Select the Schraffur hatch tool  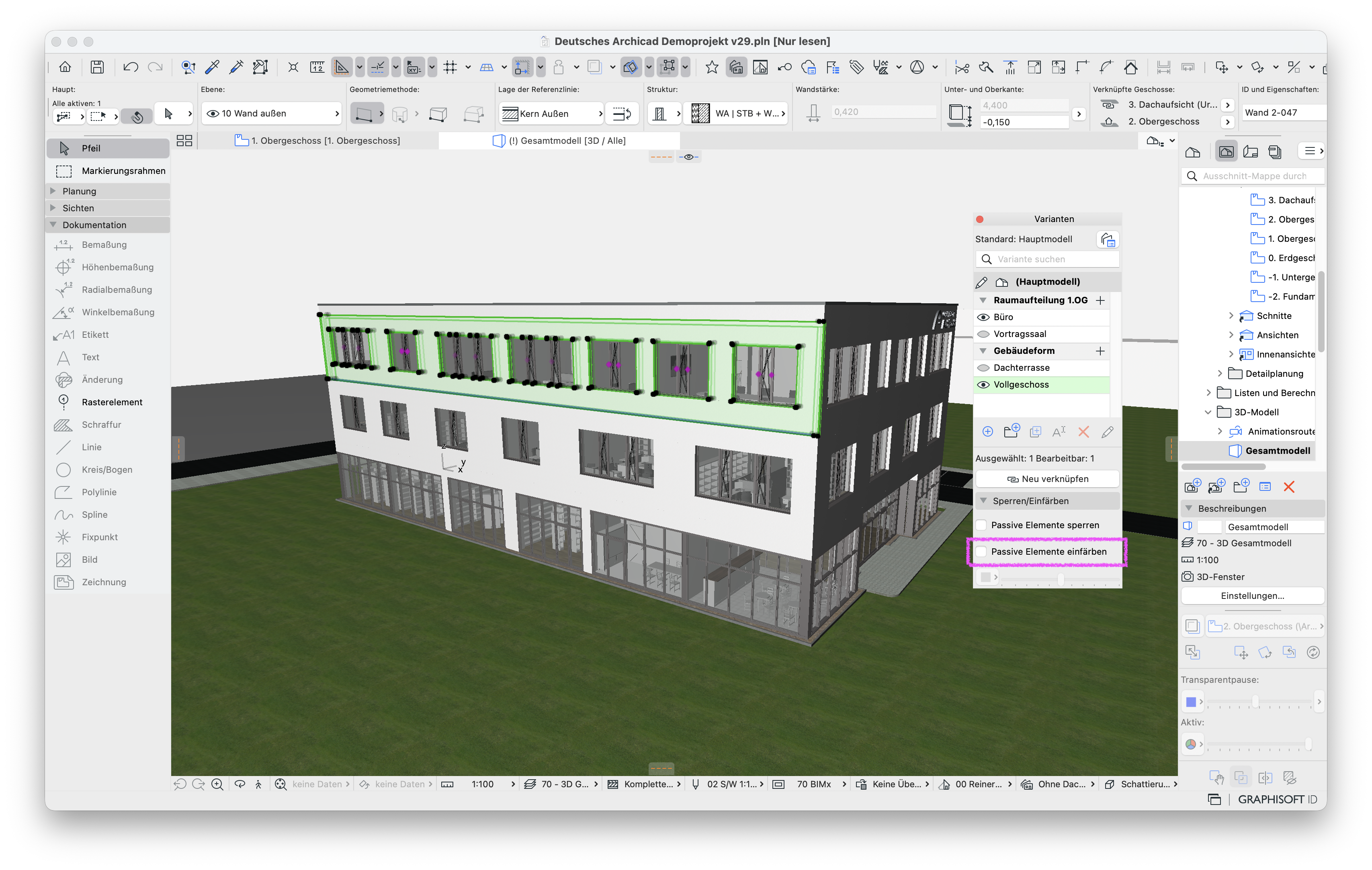click(108, 425)
